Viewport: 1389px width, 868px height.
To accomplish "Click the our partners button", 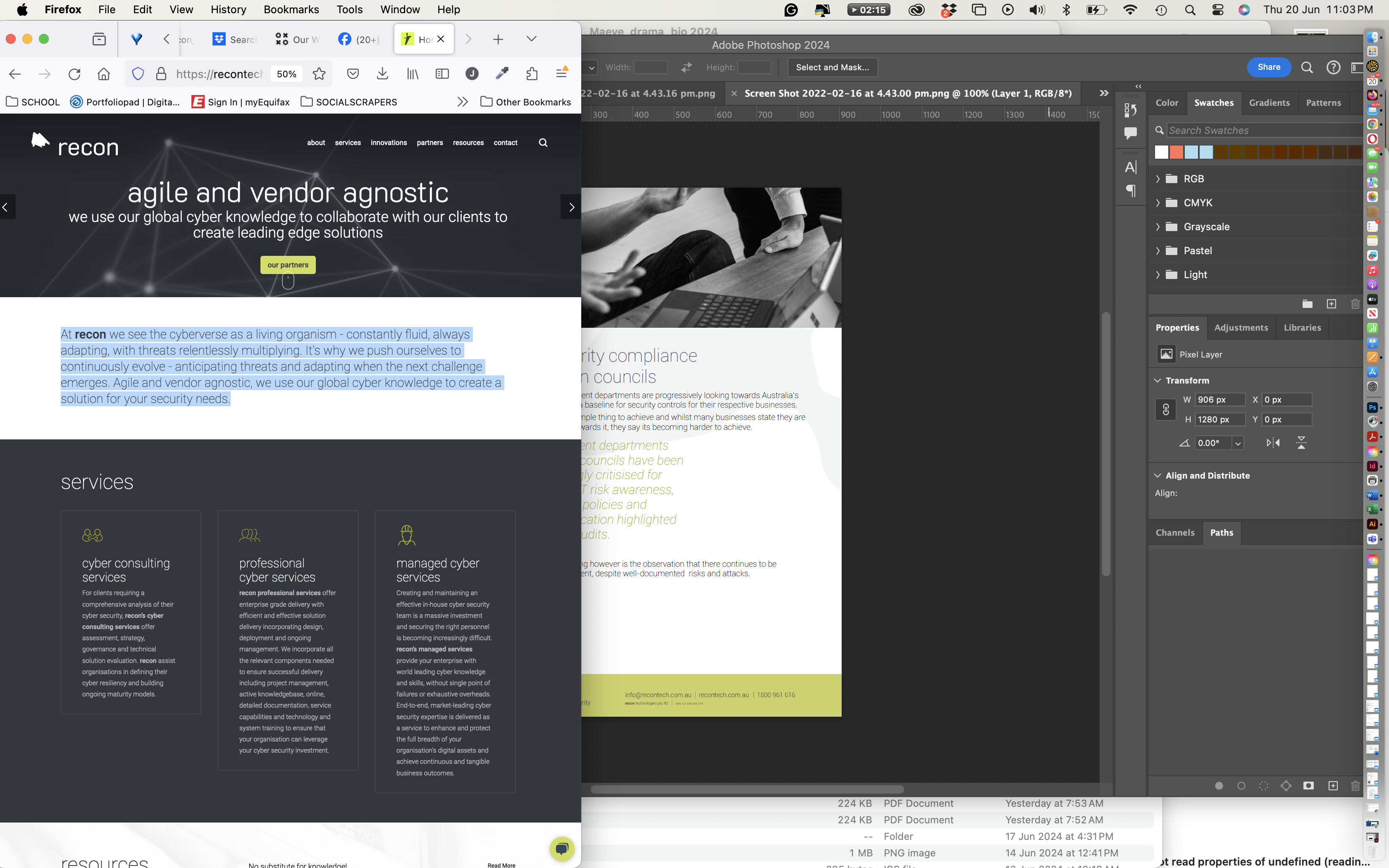I will click(x=288, y=265).
